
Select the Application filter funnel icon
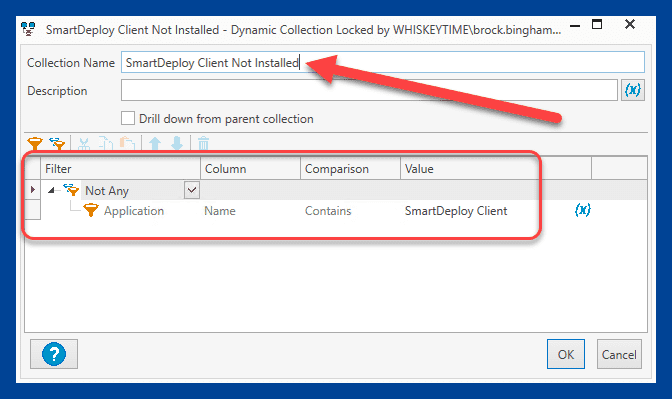pyautogui.click(x=91, y=210)
